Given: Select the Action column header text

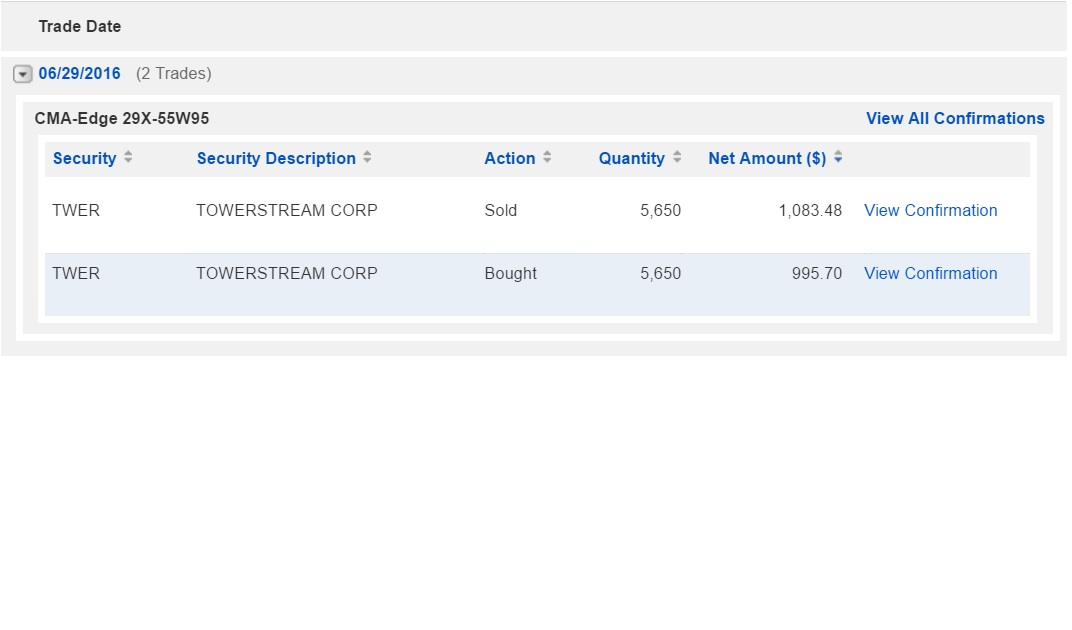Looking at the screenshot, I should tap(509, 158).
